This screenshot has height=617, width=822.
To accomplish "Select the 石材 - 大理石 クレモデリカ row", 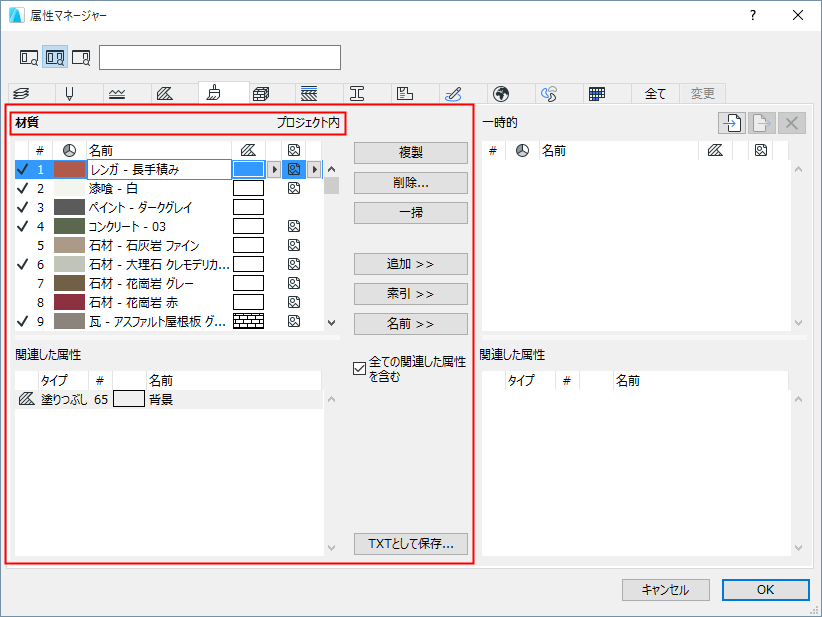I will pyautogui.click(x=169, y=264).
